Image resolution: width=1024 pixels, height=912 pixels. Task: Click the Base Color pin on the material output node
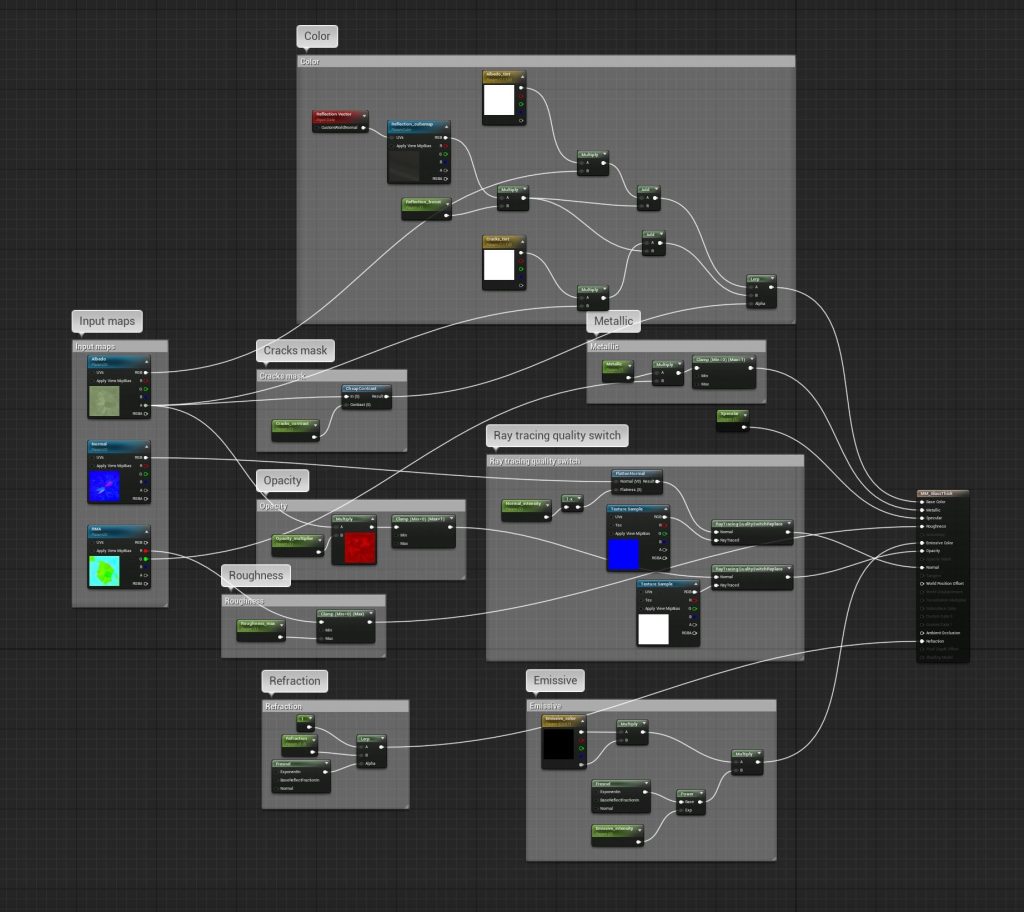coord(921,502)
